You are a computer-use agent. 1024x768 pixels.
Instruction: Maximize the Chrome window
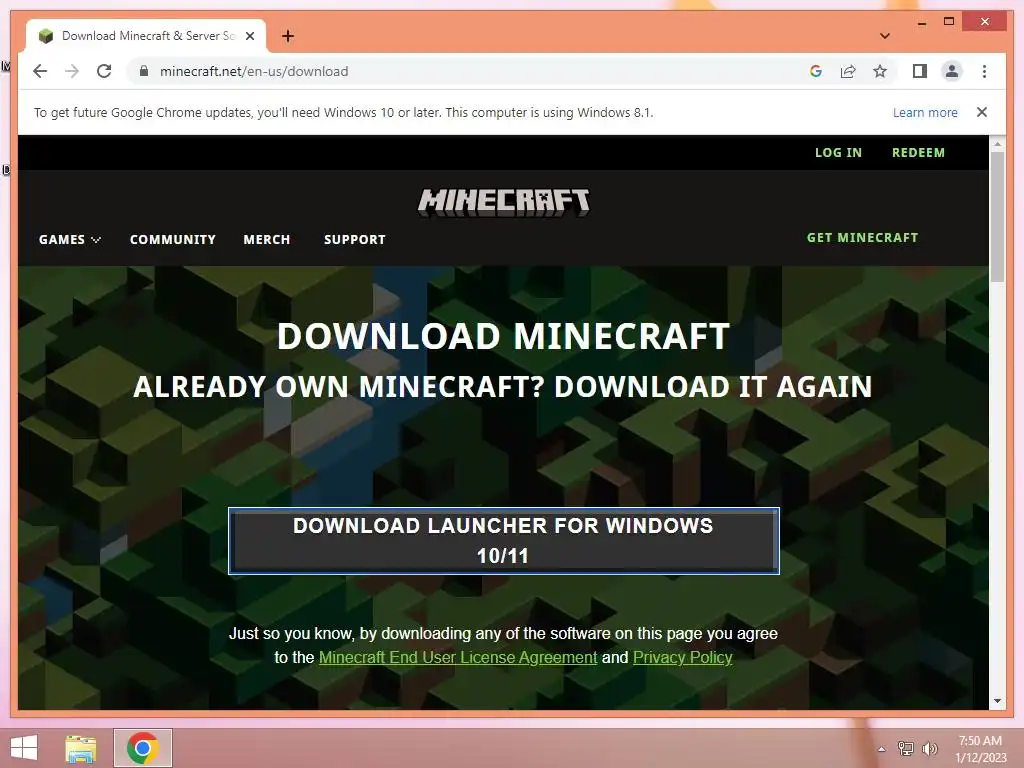pos(949,22)
